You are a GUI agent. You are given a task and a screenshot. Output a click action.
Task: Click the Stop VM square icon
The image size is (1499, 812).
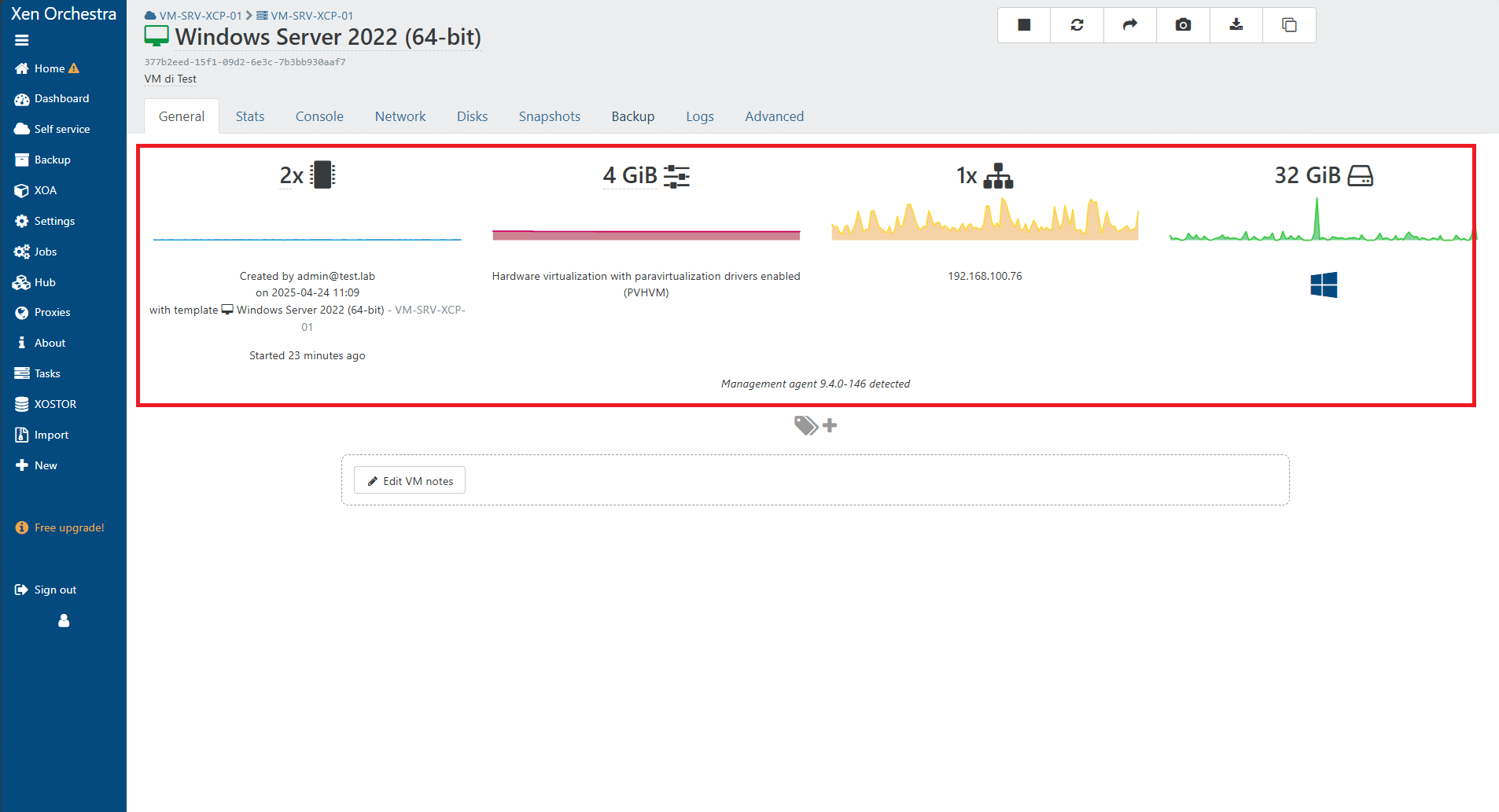tap(1024, 25)
